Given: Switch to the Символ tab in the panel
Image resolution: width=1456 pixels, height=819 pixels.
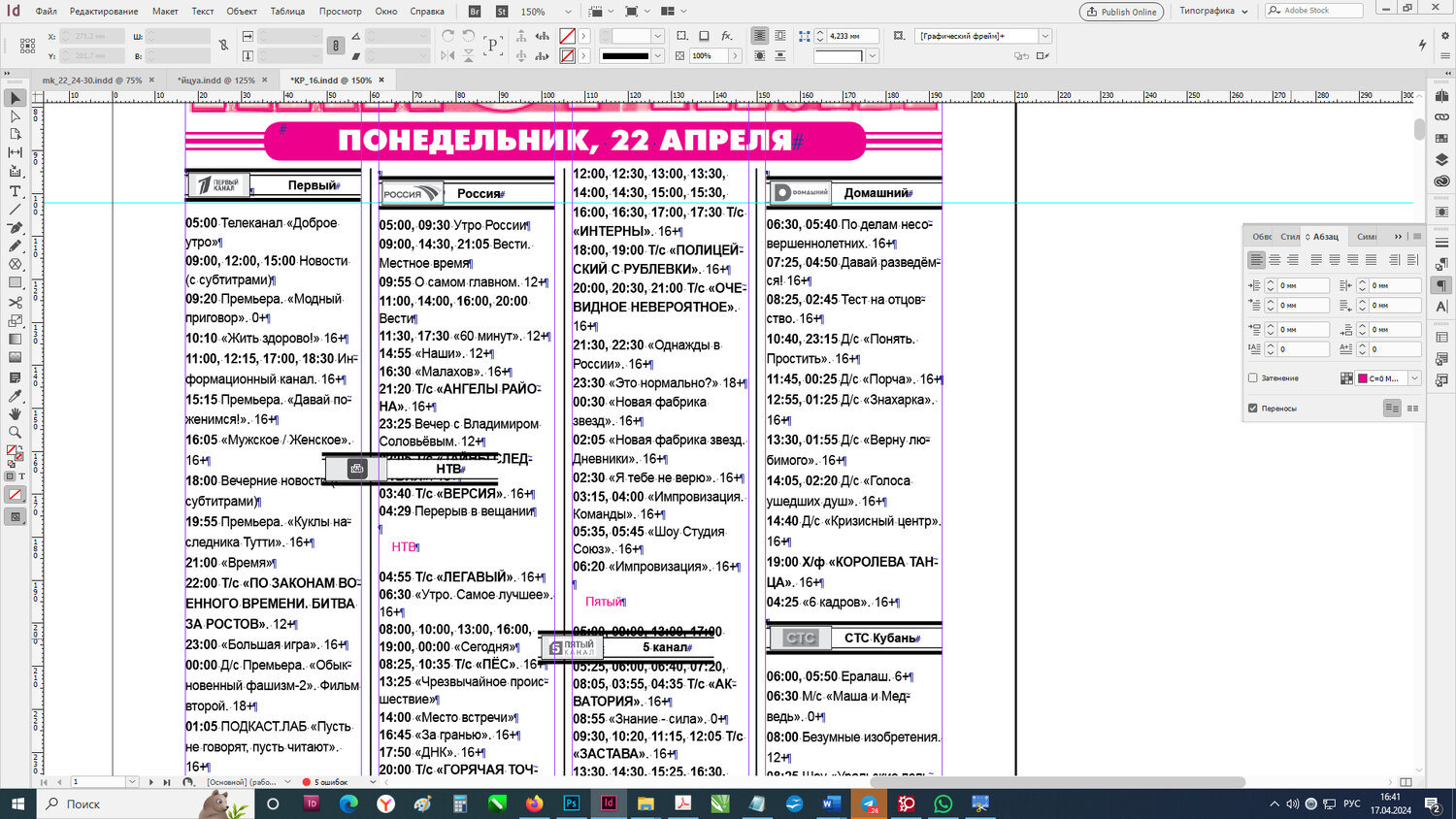Looking at the screenshot, I should pyautogui.click(x=1367, y=237).
